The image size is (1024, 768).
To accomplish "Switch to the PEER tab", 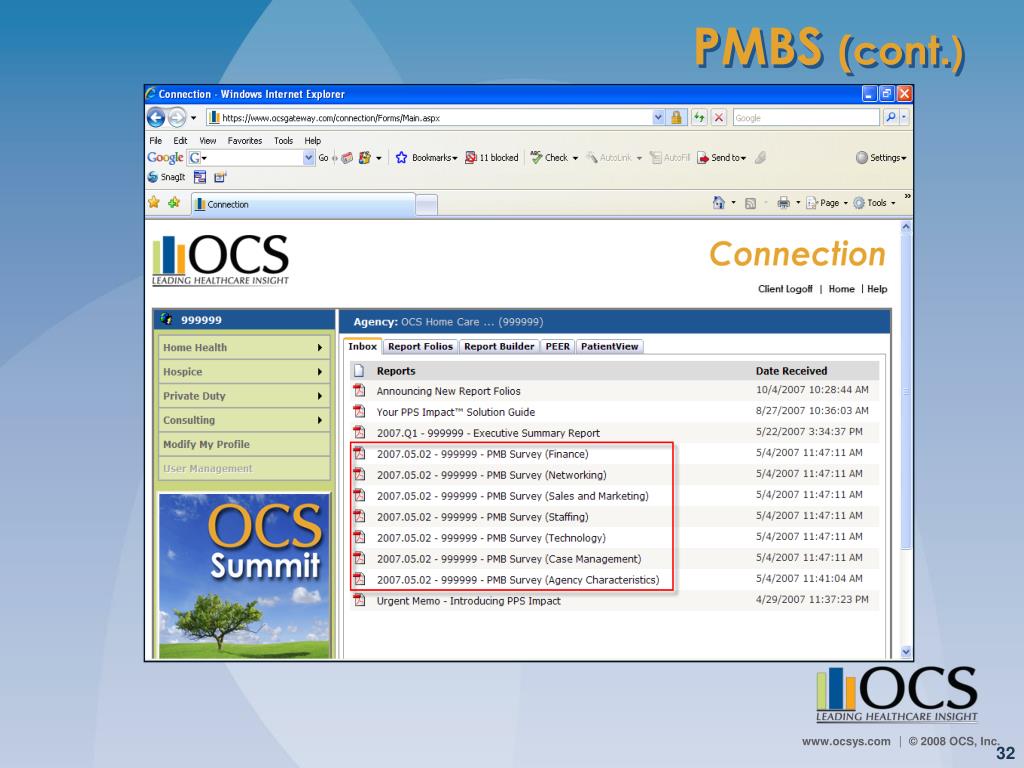I will coord(558,346).
